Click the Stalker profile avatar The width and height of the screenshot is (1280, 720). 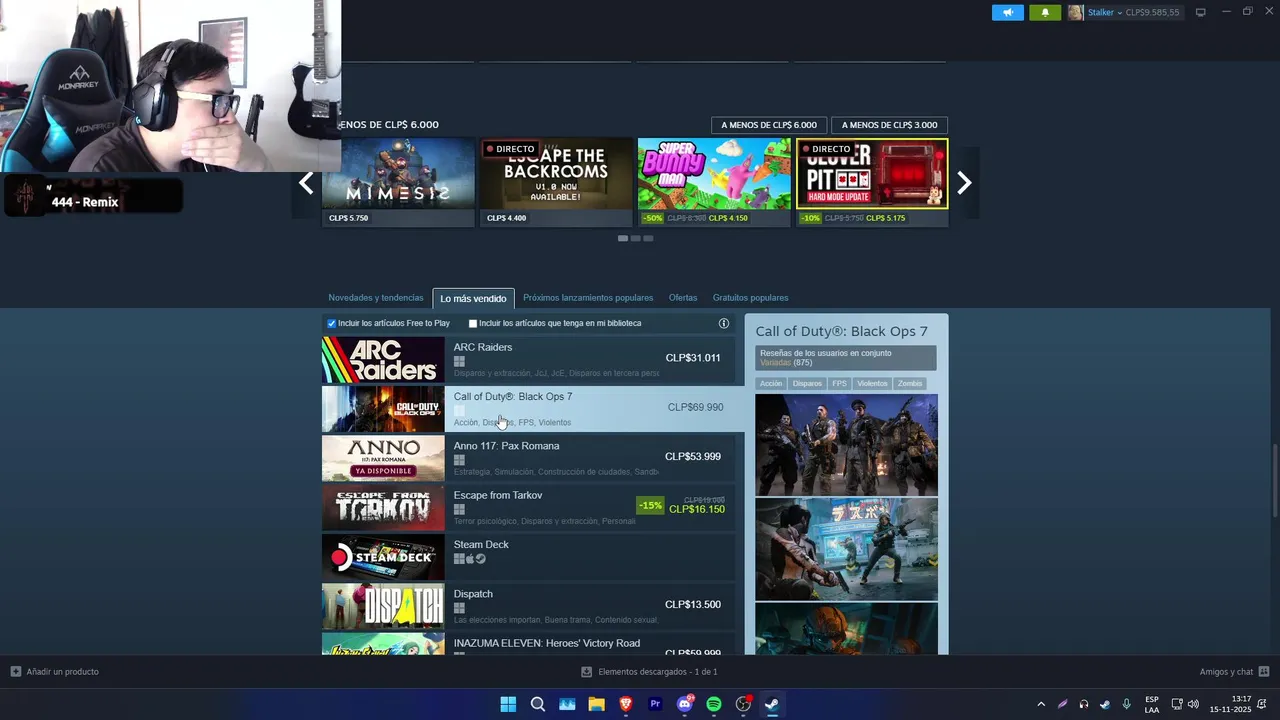coord(1076,13)
